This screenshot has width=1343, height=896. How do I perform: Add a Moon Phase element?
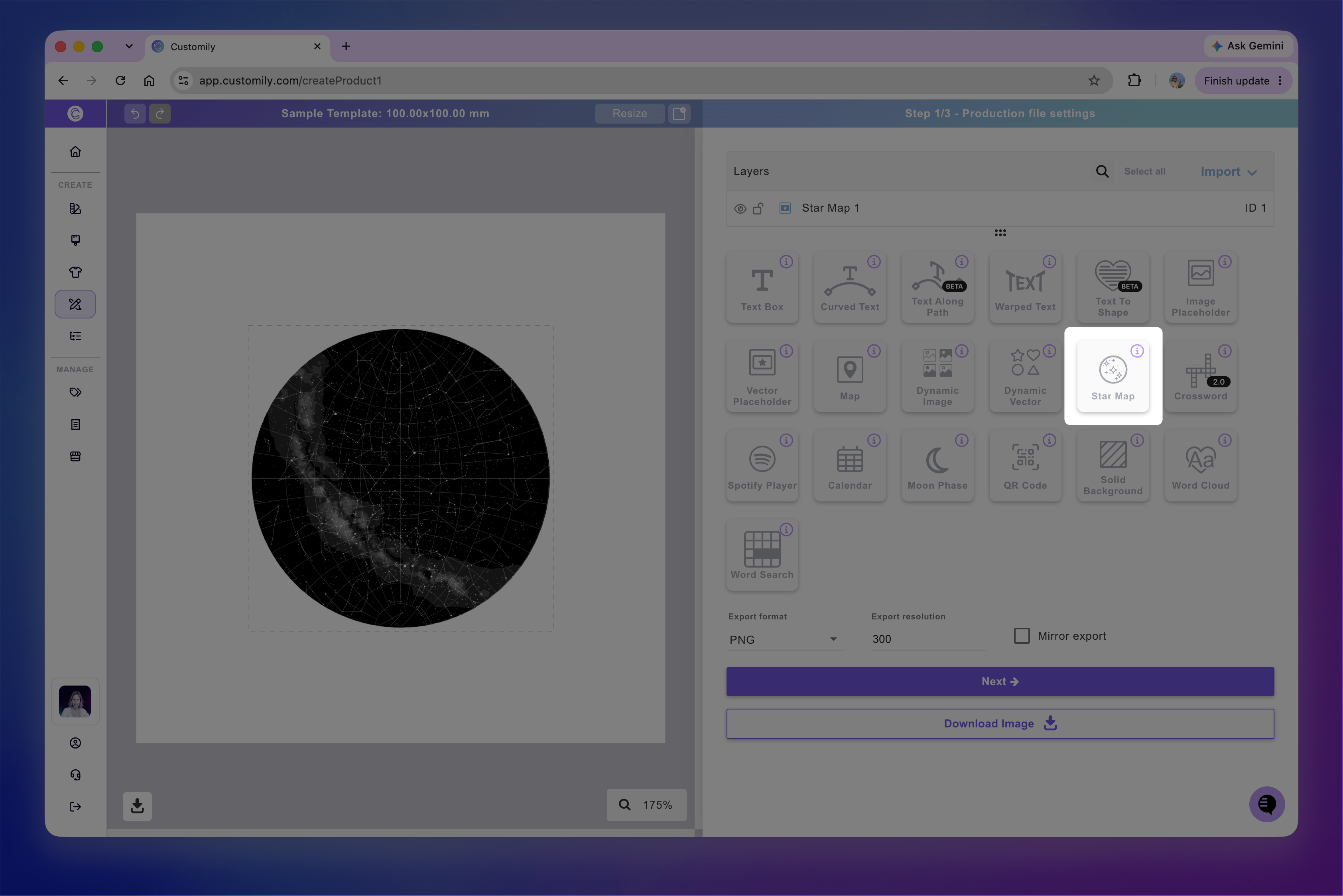[937, 465]
